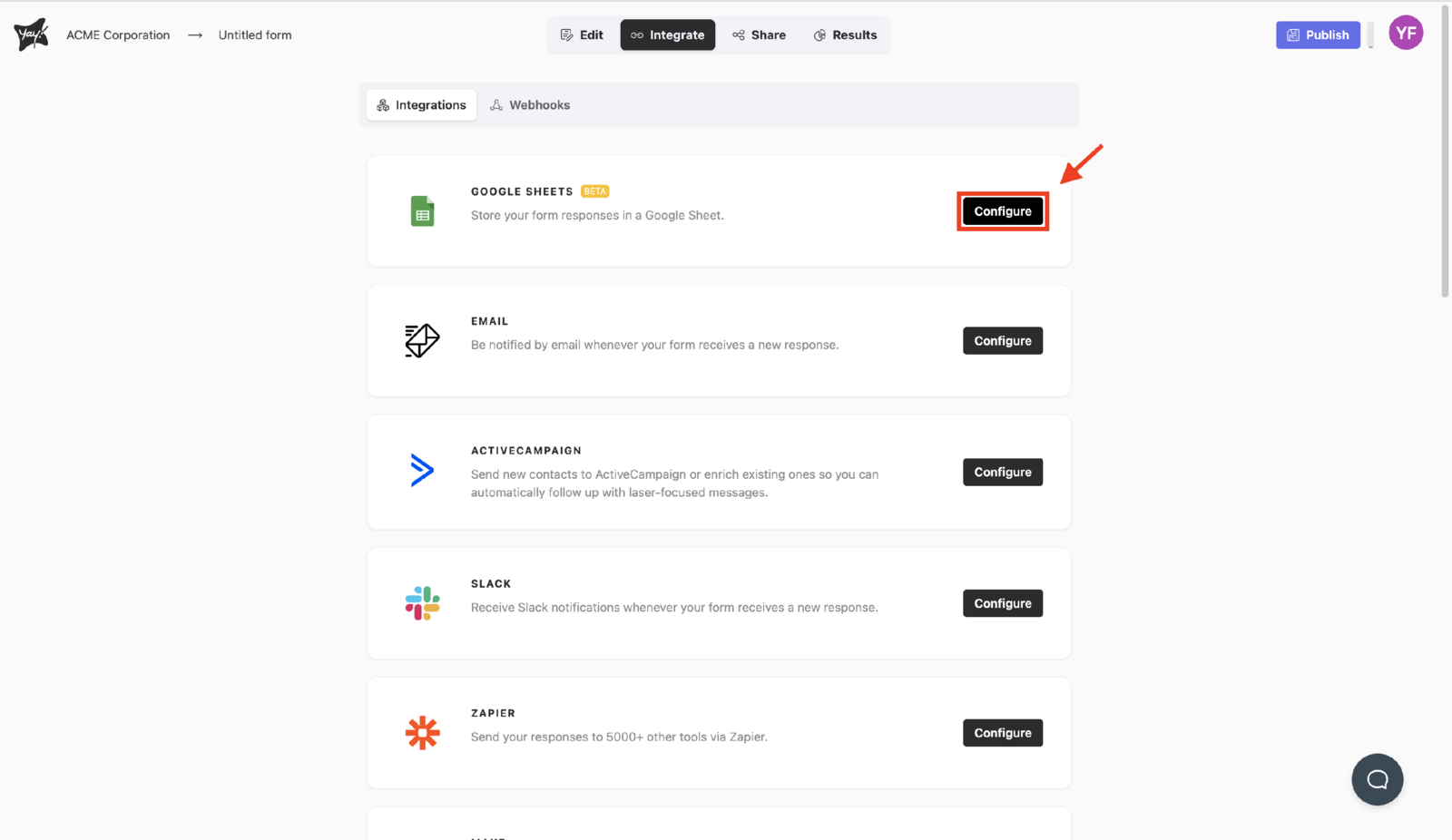Click the Yay Forms logo
Image resolution: width=1452 pixels, height=840 pixels.
(x=30, y=34)
